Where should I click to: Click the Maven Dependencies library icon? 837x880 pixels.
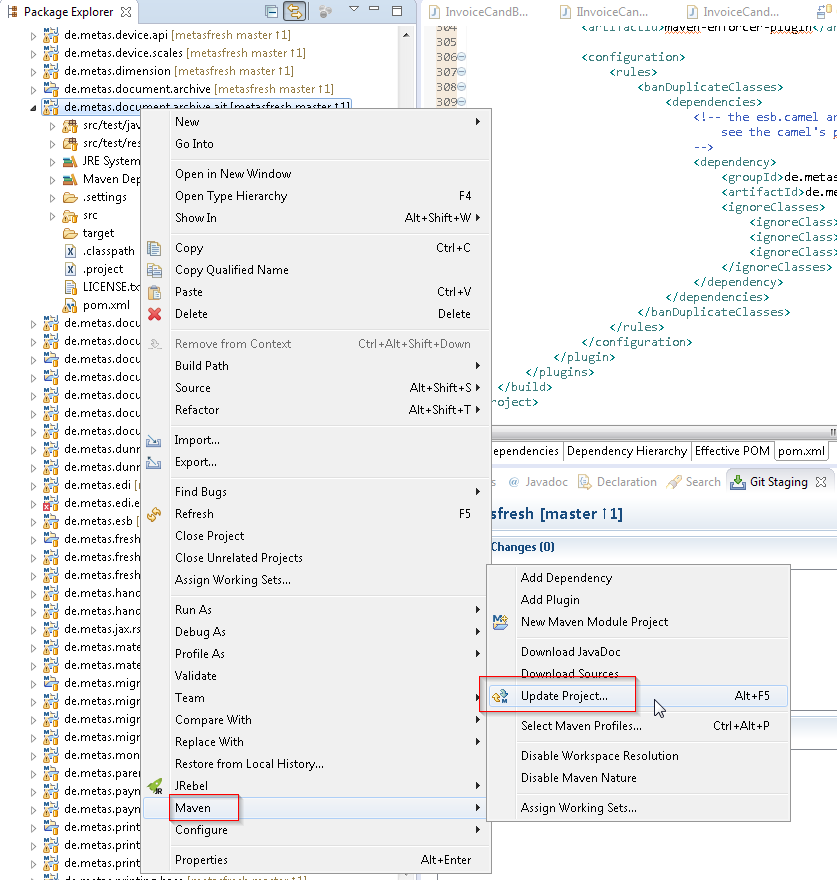70,179
